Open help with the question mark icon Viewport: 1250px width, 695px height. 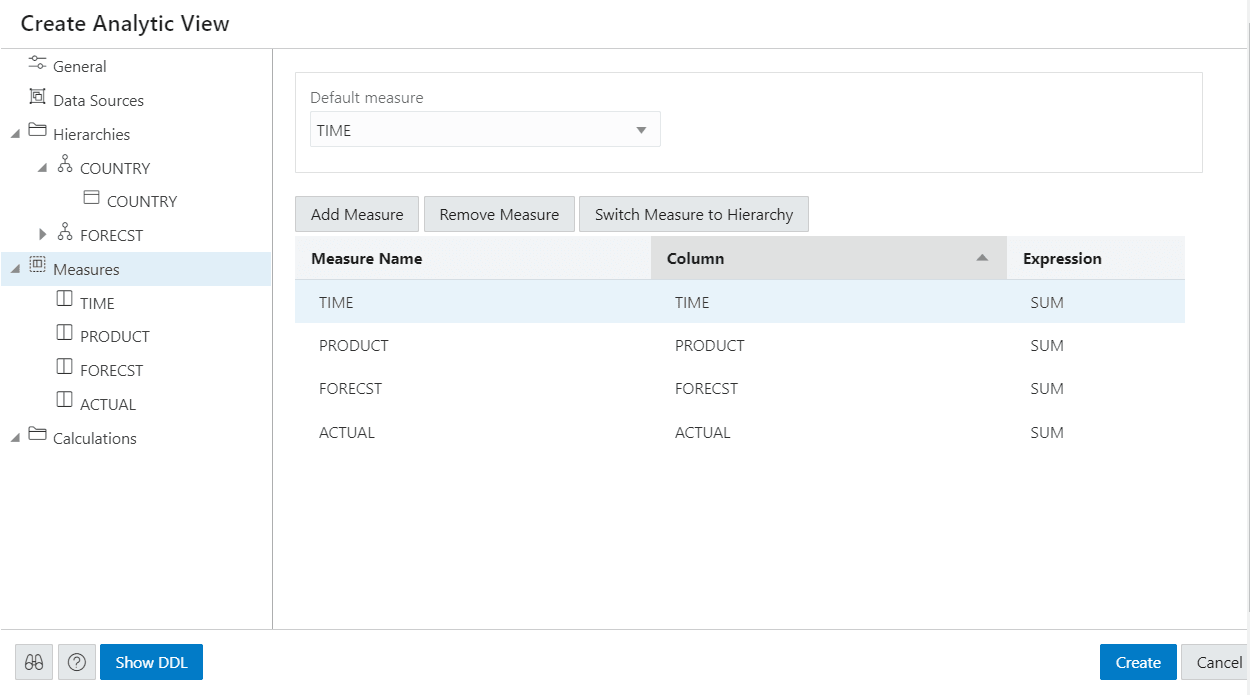77,662
